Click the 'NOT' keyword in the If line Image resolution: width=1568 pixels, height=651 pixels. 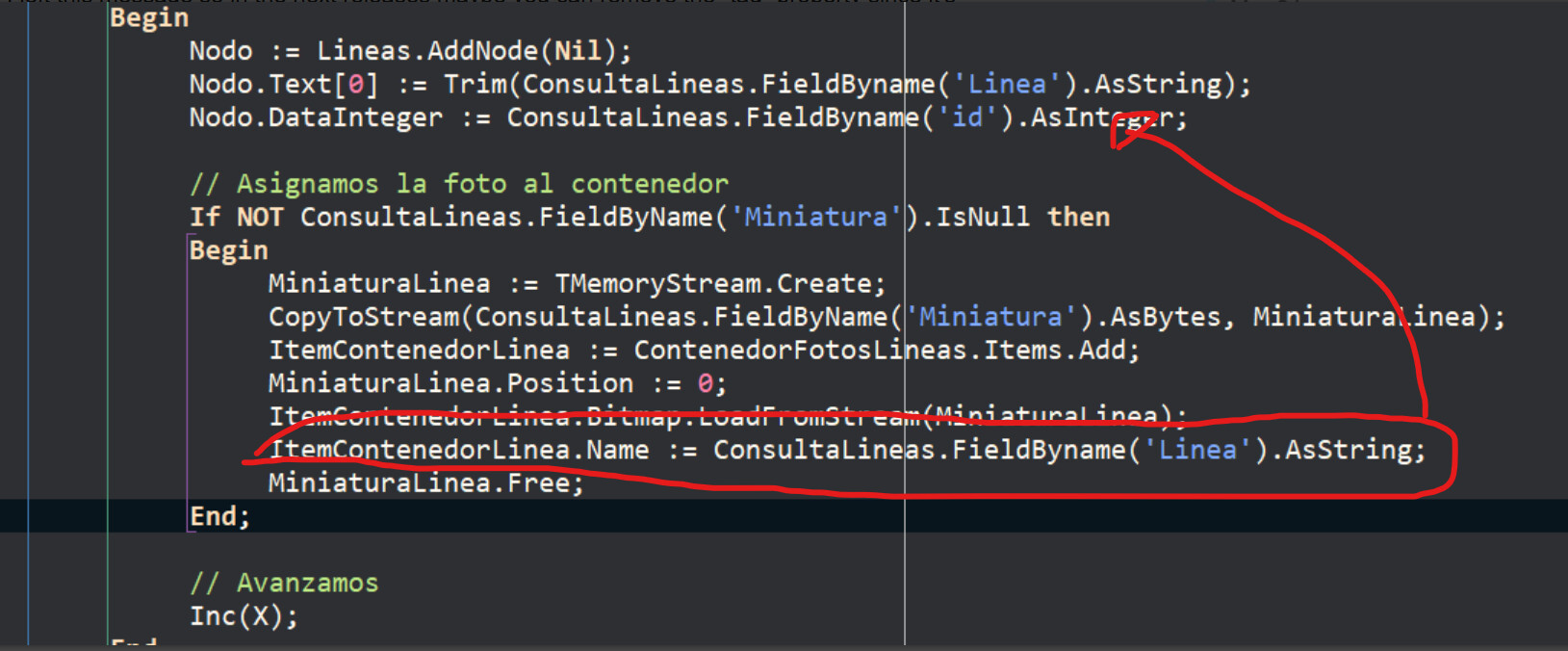pos(260,218)
